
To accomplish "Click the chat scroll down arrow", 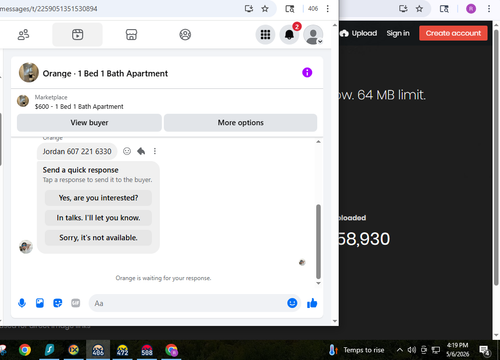I will tap(318, 283).
